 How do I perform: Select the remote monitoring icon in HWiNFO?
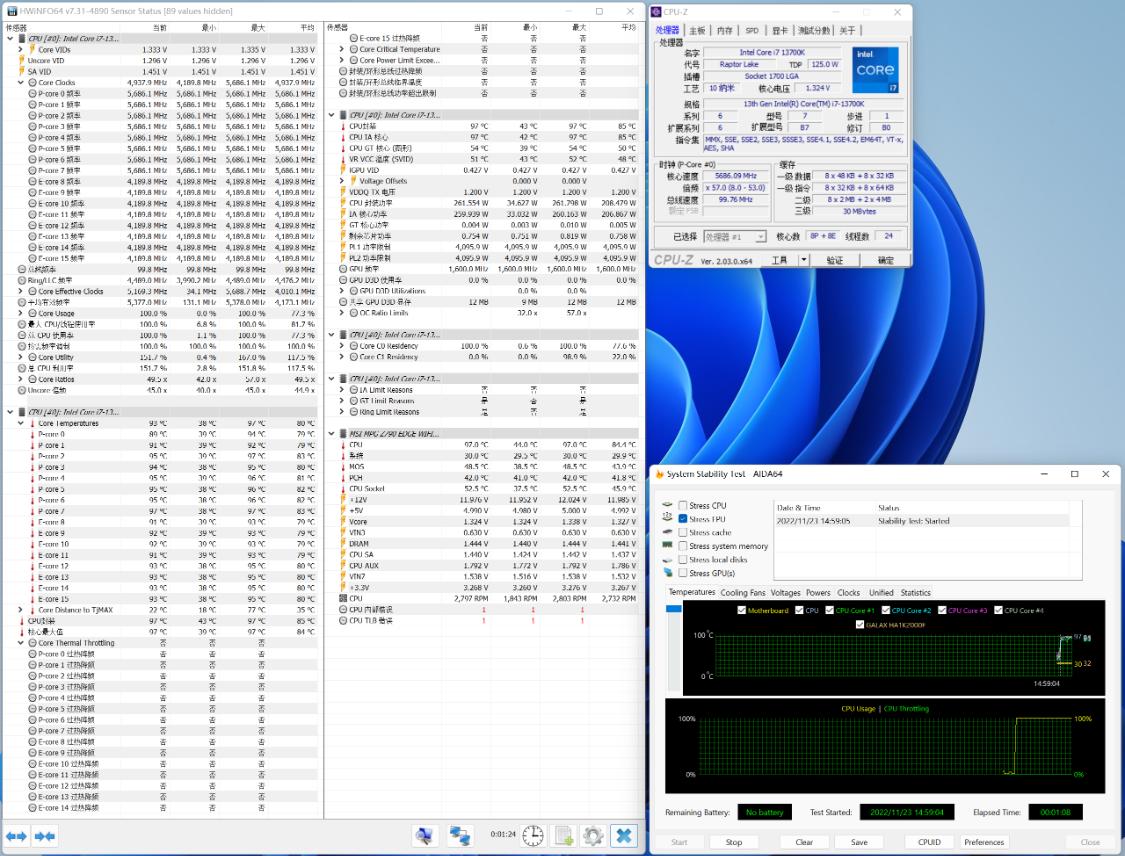pos(460,836)
